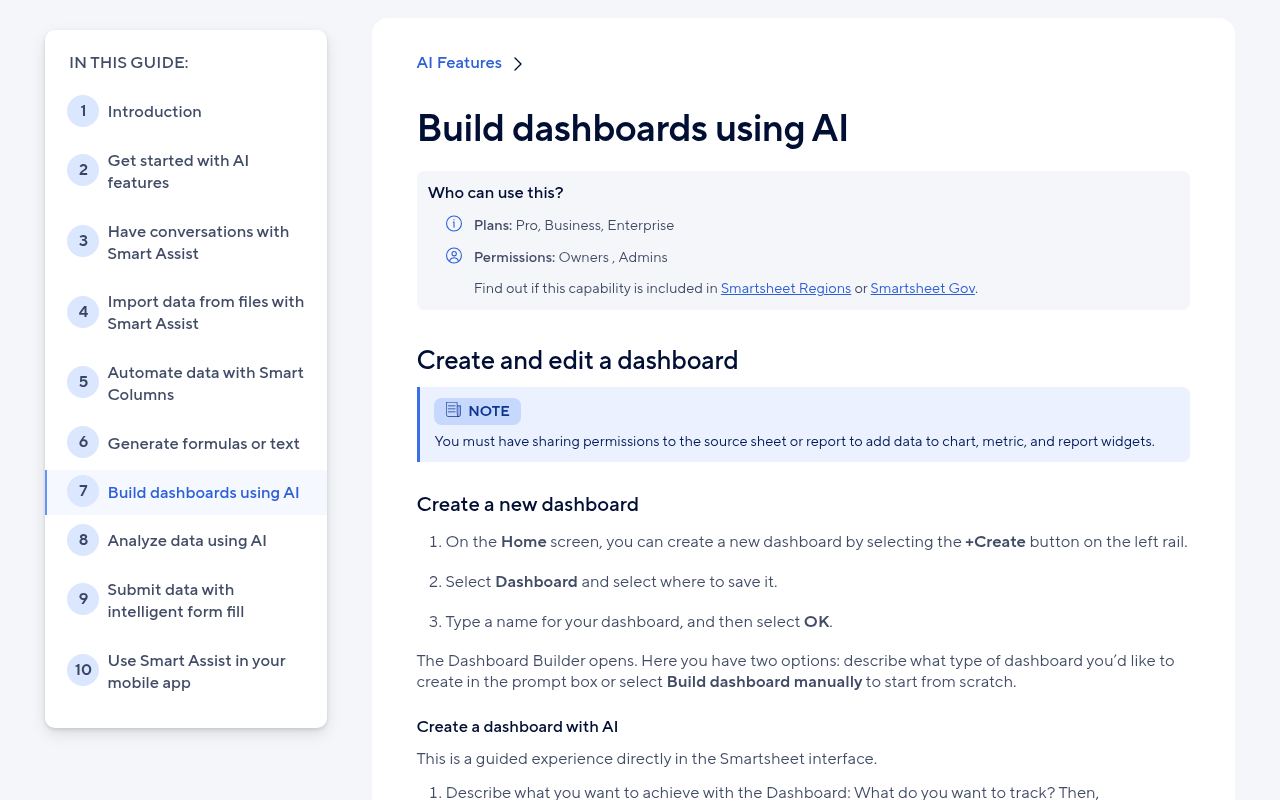1280x800 pixels.
Task: Click the Permissions: Owners, Admins line
Action: pyautogui.click(x=571, y=257)
